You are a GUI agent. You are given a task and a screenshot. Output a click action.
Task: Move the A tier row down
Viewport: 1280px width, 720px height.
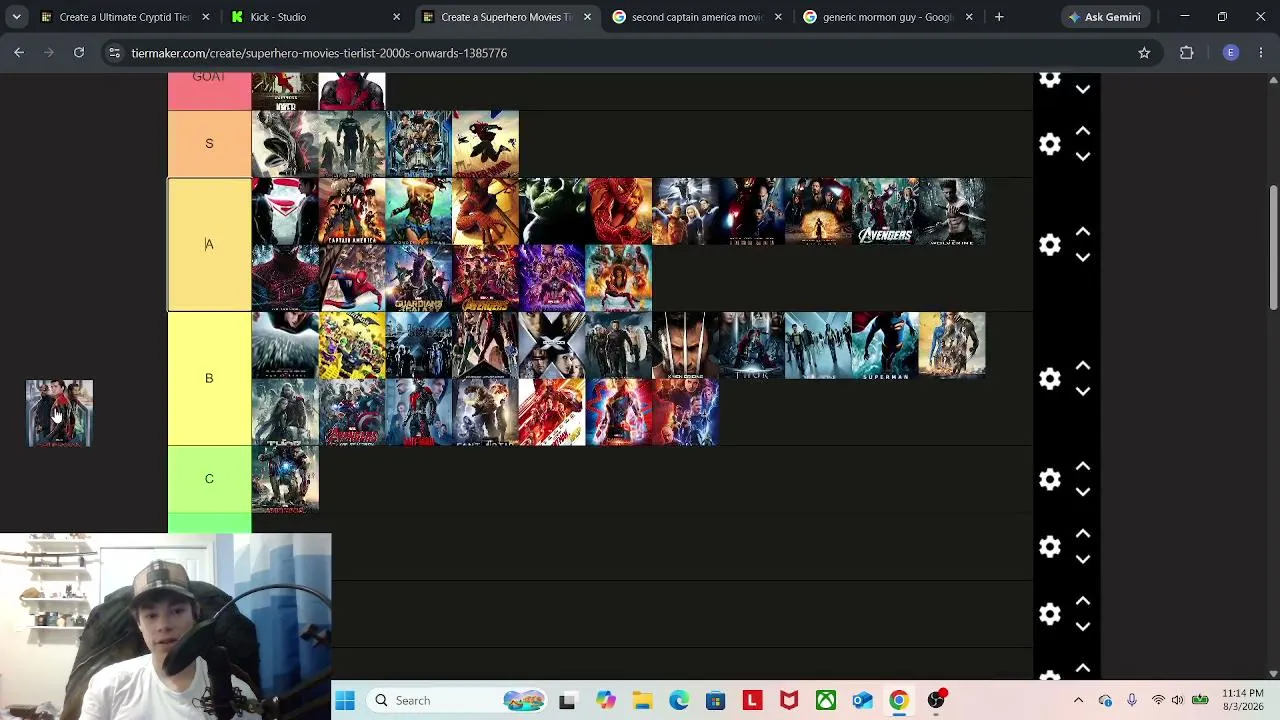click(x=1083, y=257)
